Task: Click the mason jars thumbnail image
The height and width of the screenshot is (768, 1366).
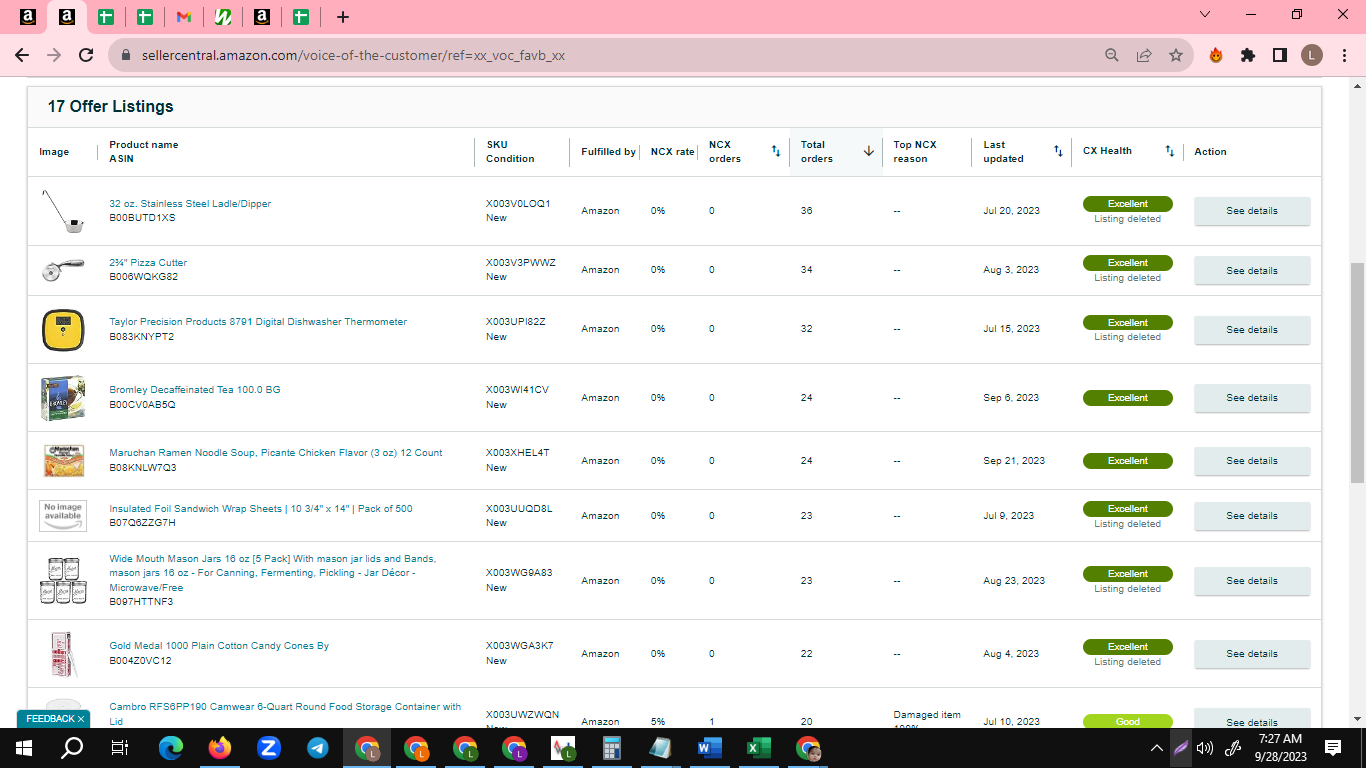Action: coord(62,581)
